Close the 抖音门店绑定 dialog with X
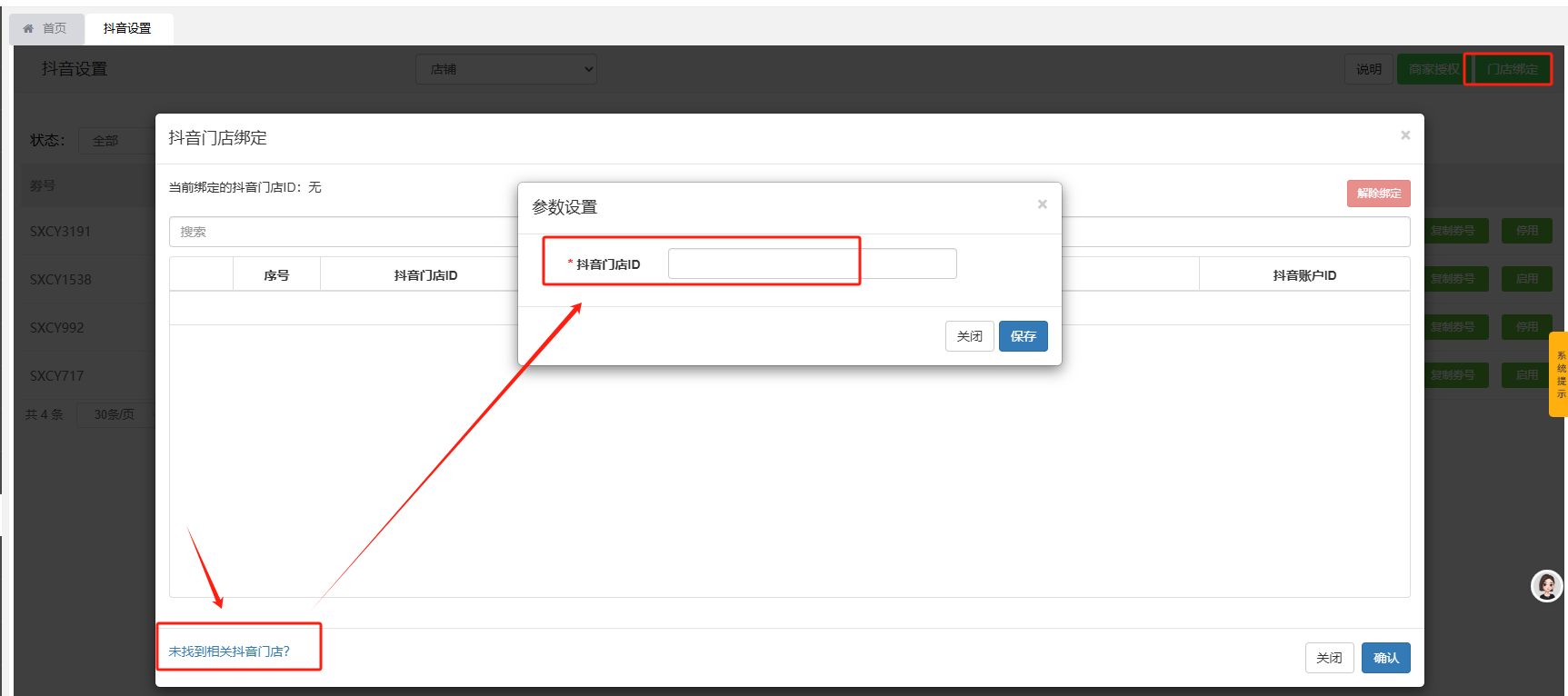The height and width of the screenshot is (696, 1568). point(1405,135)
